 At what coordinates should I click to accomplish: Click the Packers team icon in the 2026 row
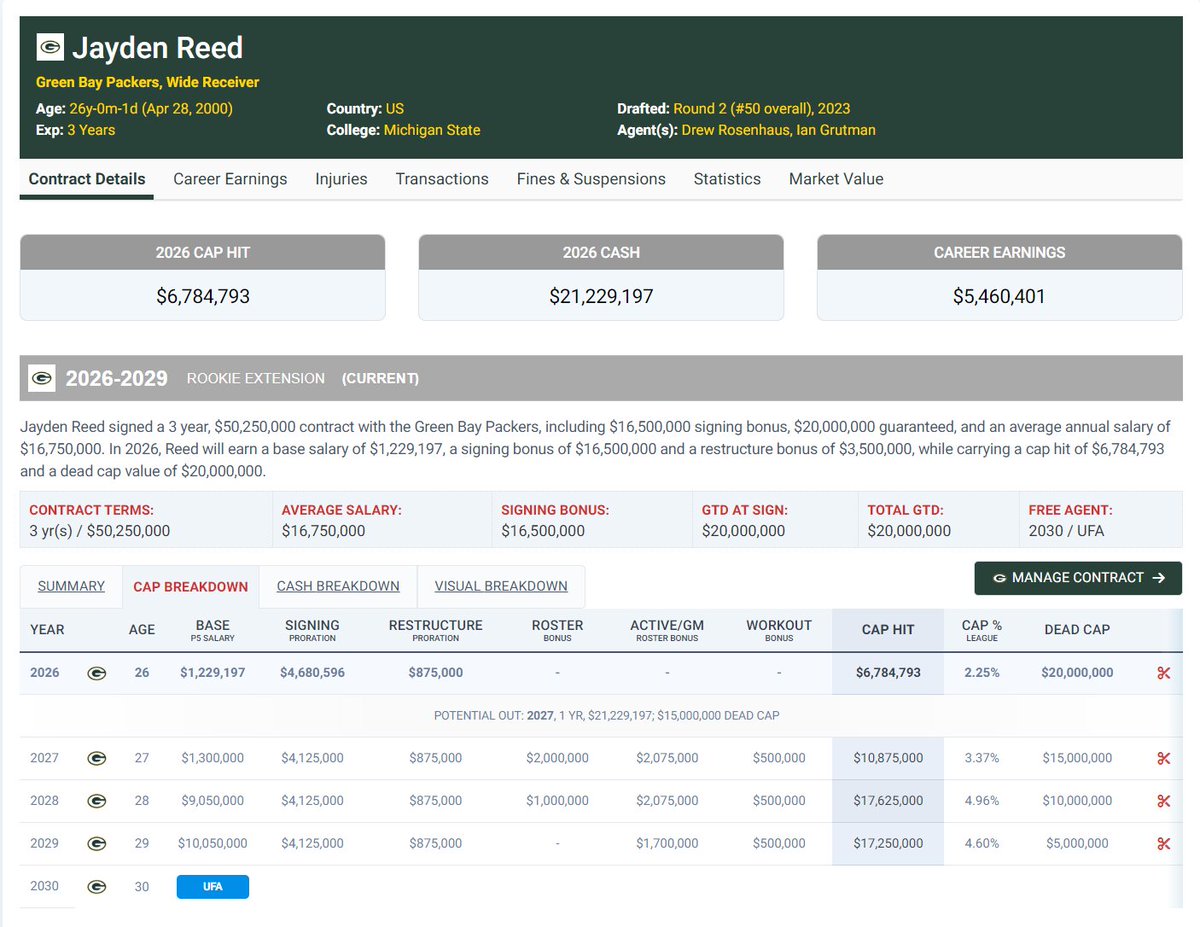[x=96, y=673]
